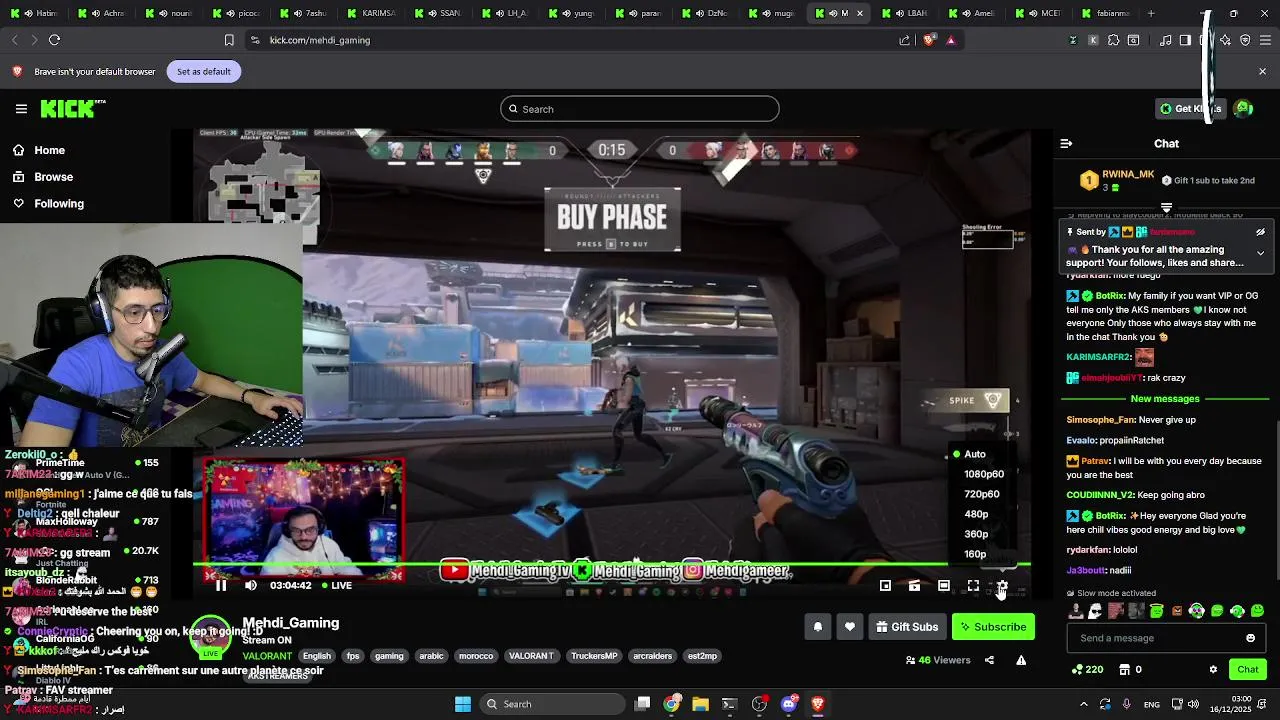
Task: Open the user profile avatar menu
Action: coord(1243,109)
